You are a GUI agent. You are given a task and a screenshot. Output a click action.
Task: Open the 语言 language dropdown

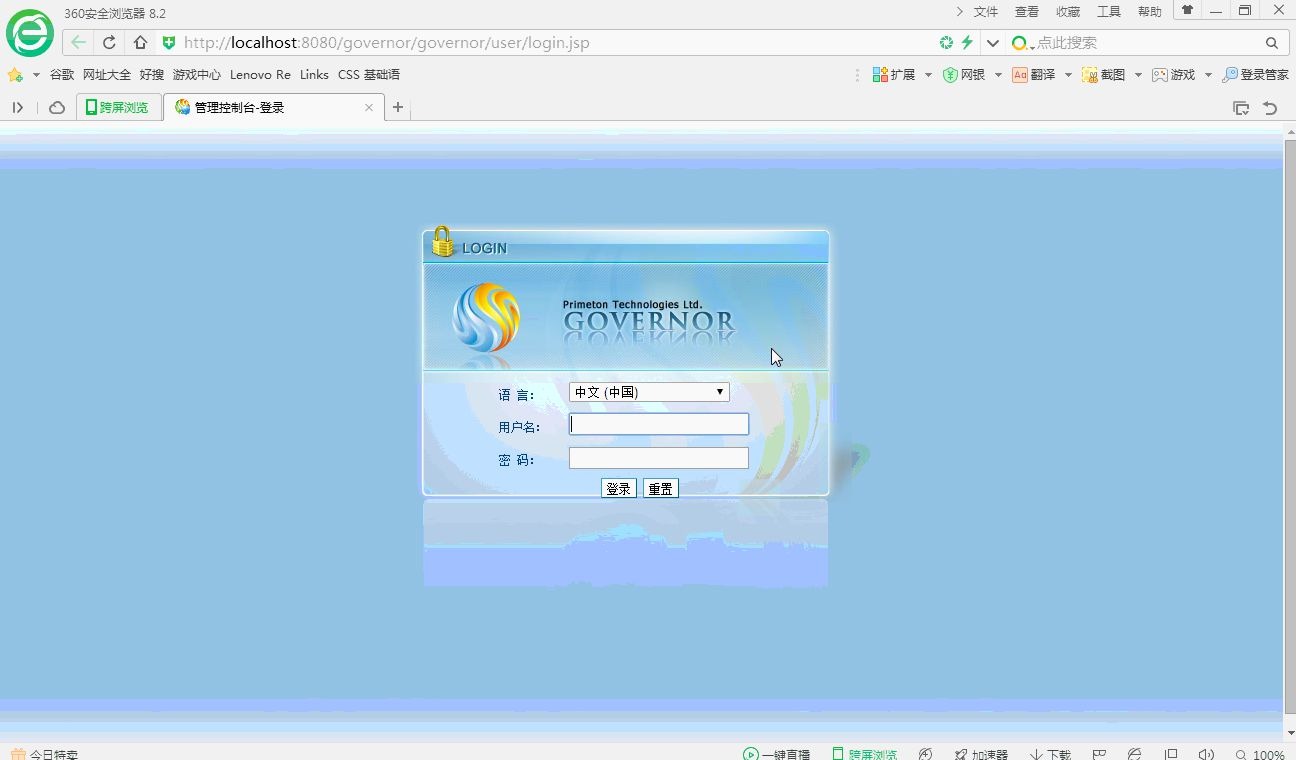pyautogui.click(x=649, y=392)
